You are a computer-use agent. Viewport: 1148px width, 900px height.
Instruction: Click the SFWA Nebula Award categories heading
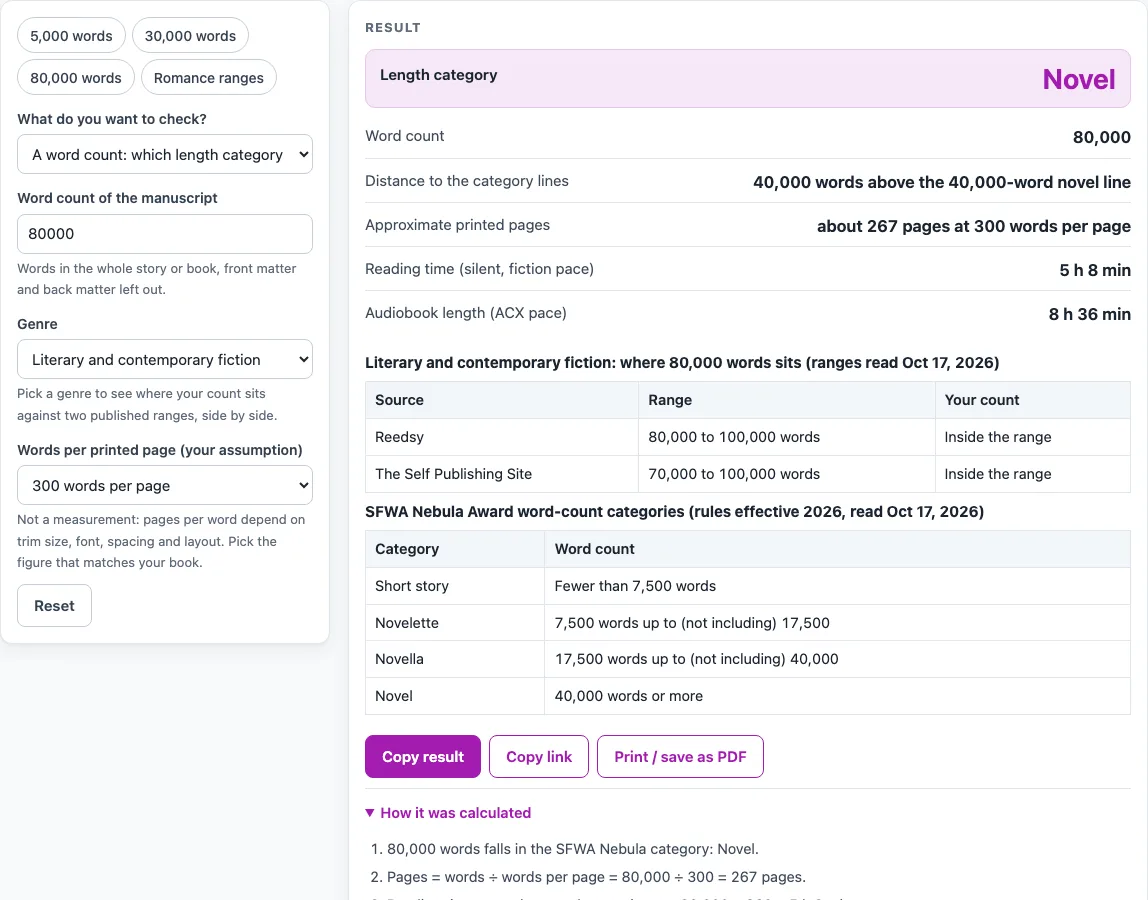(674, 511)
